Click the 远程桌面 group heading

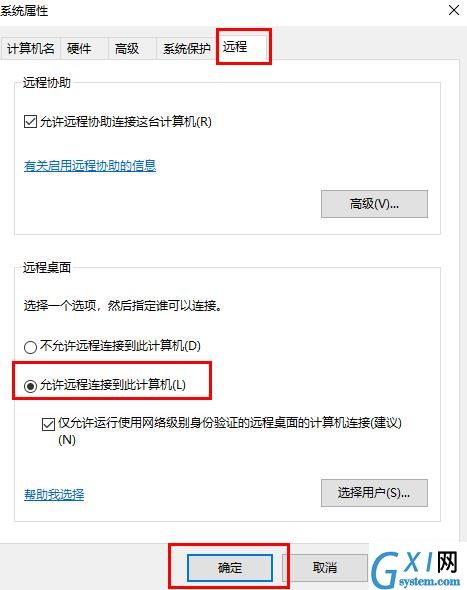click(47, 268)
